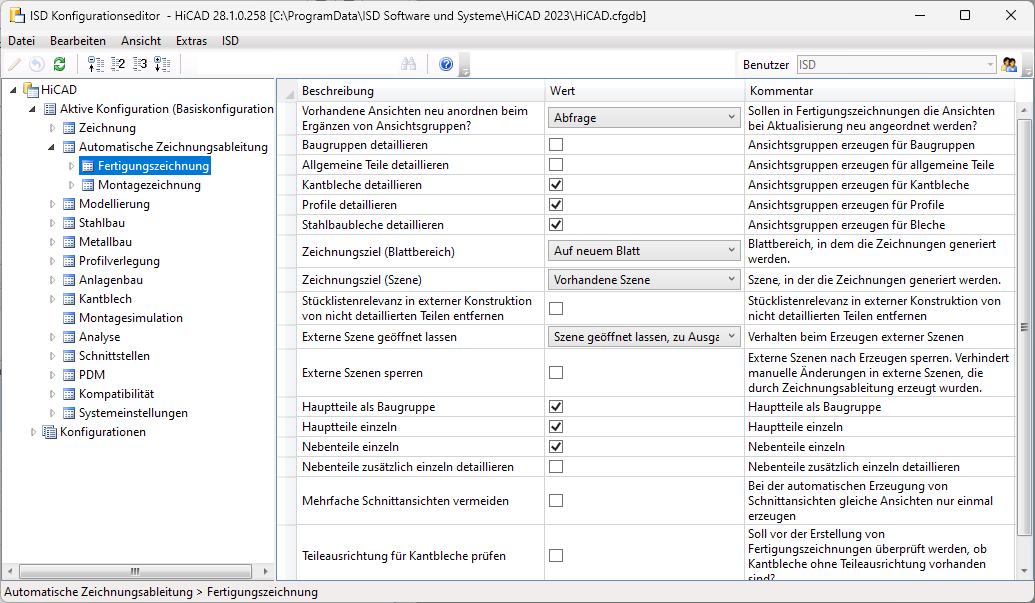Enable the Baugruppen detaillieren checkbox
The height and width of the screenshot is (603, 1035).
coord(556,145)
